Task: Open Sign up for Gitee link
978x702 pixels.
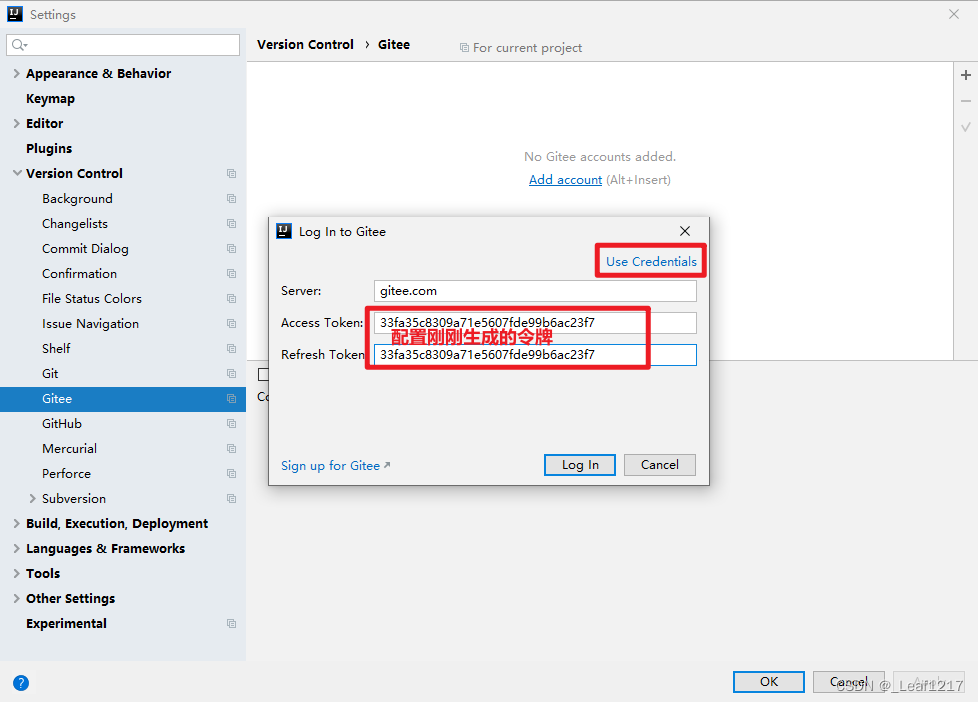Action: (x=336, y=466)
